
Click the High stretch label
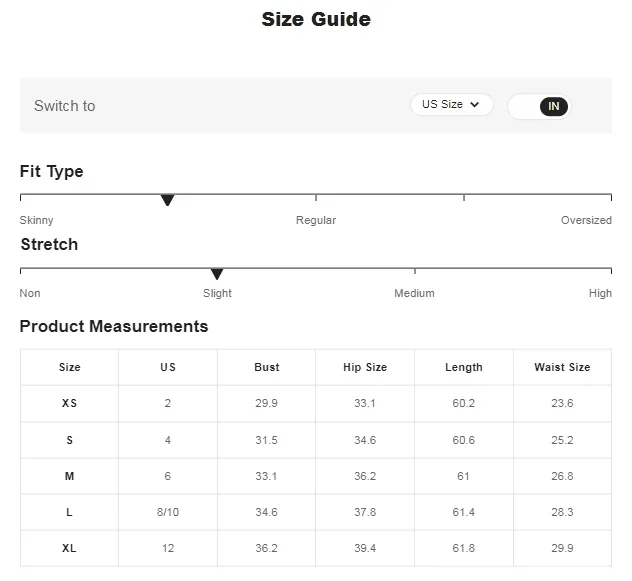[x=600, y=293]
